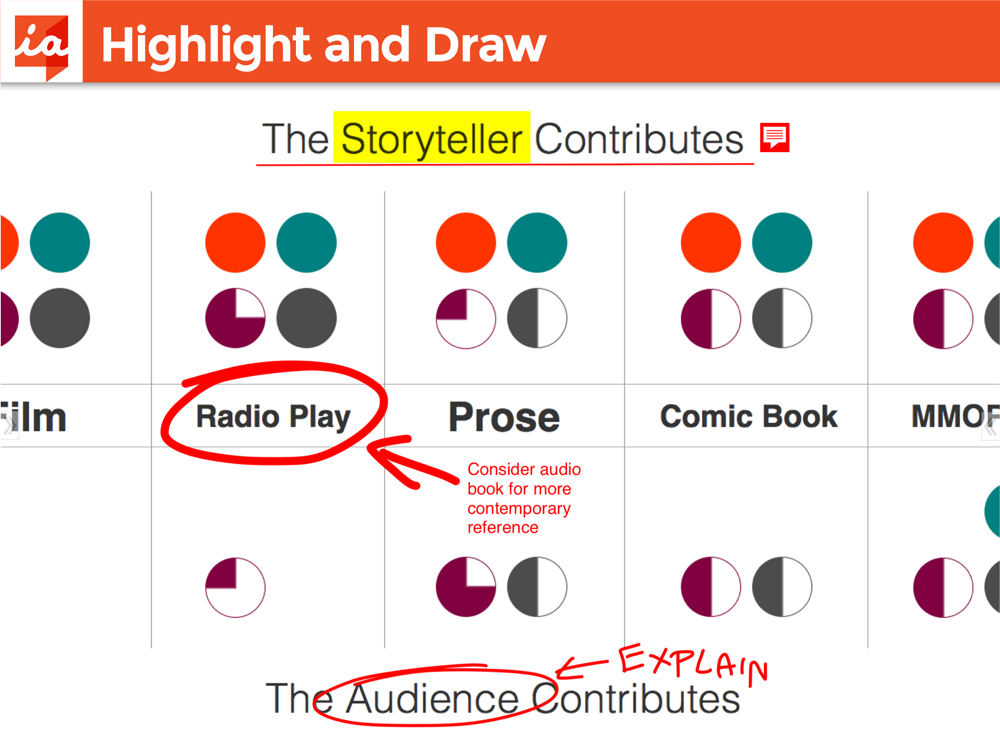
Task: Select the orange circle above Radio Play
Action: (x=235, y=243)
